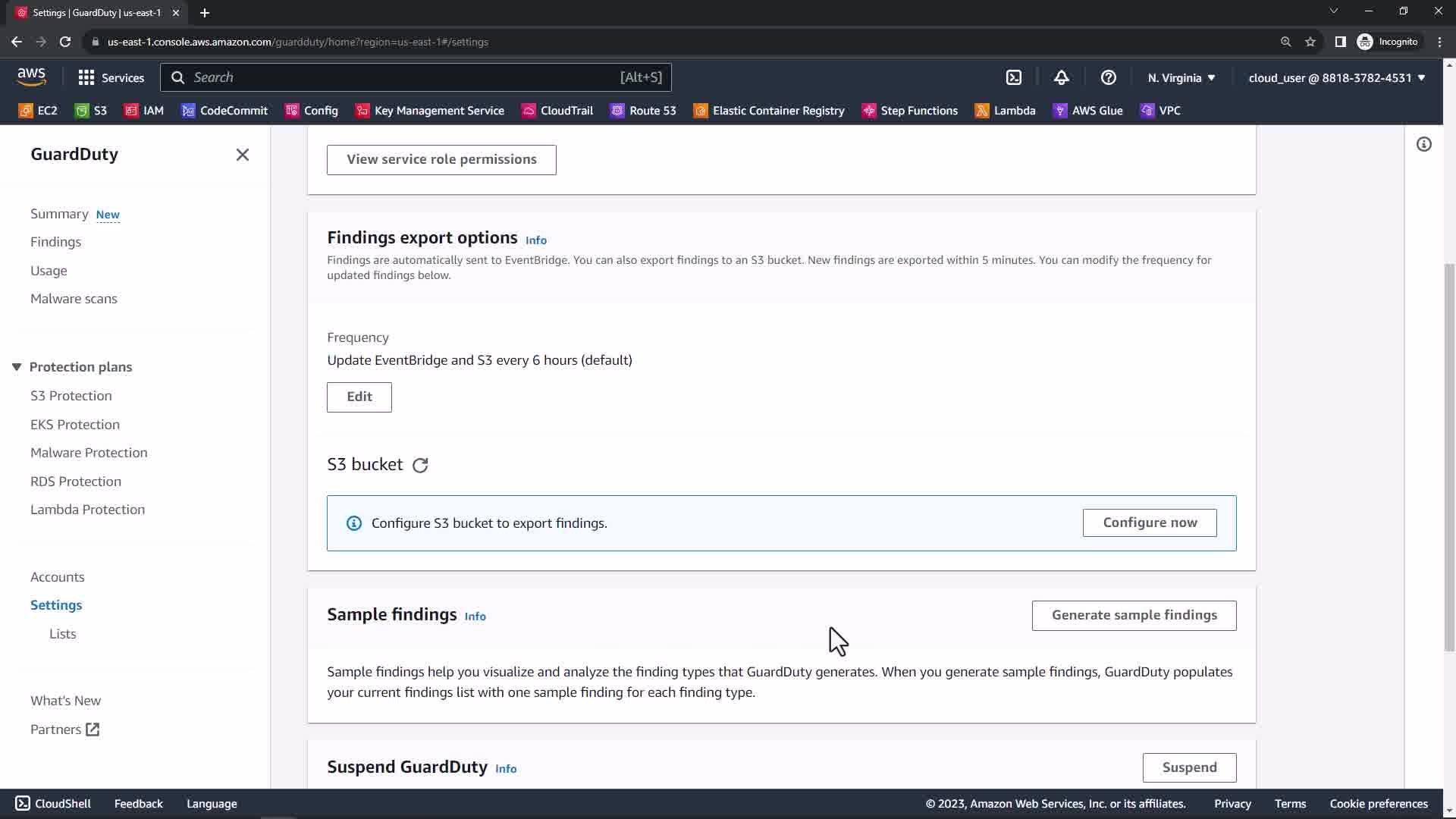1456x819 pixels.
Task: Open the Services grid menu
Action: (111, 77)
